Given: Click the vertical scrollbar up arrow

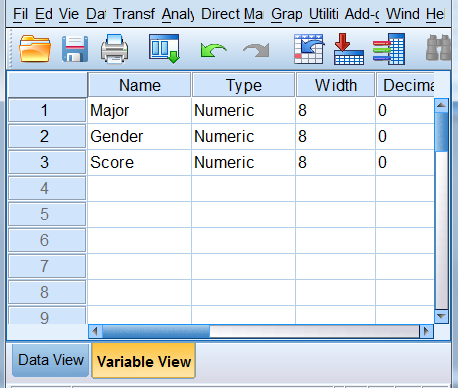Looking at the screenshot, I should (x=441, y=105).
